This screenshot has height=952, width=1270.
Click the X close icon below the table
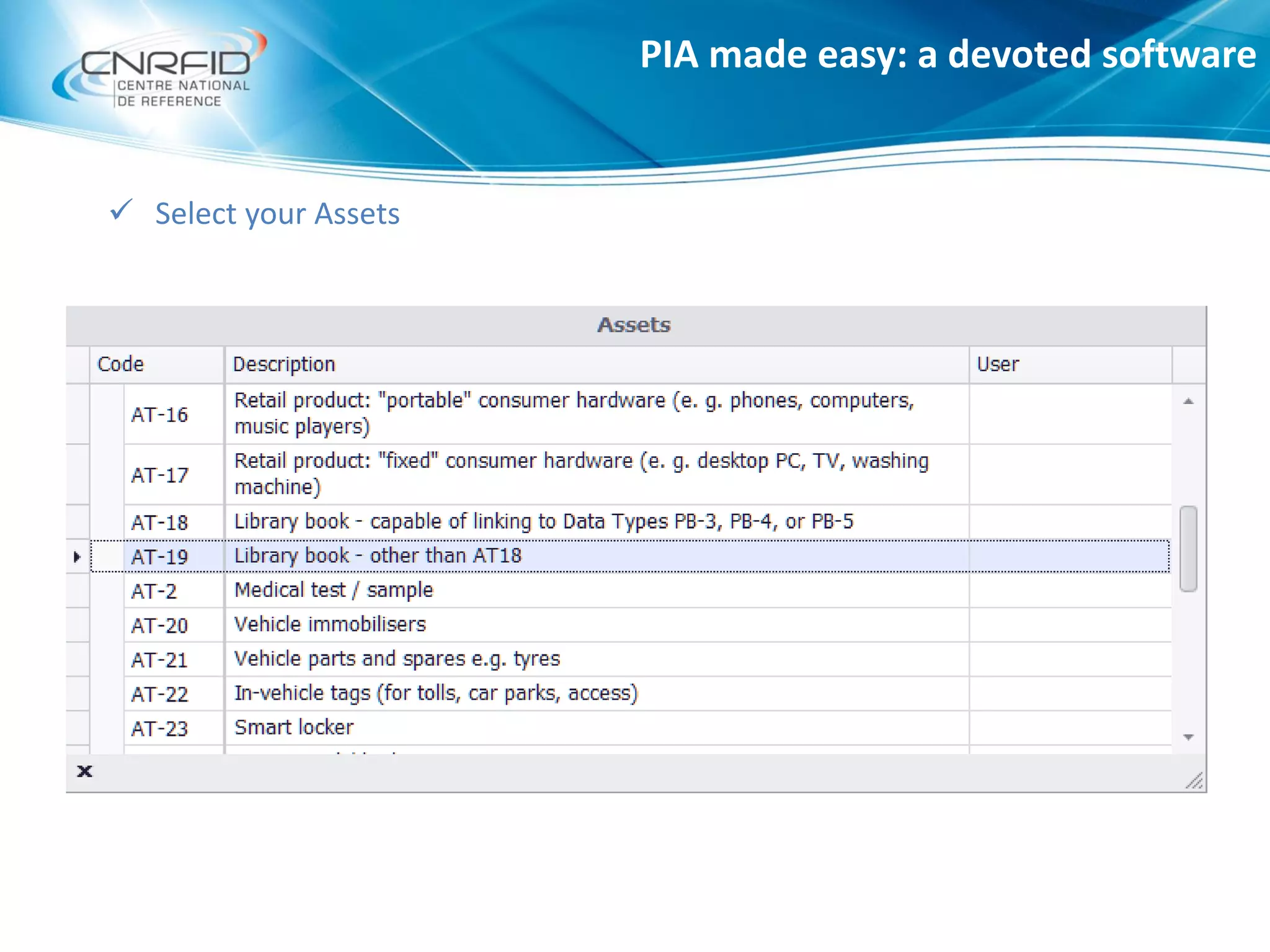click(x=84, y=771)
